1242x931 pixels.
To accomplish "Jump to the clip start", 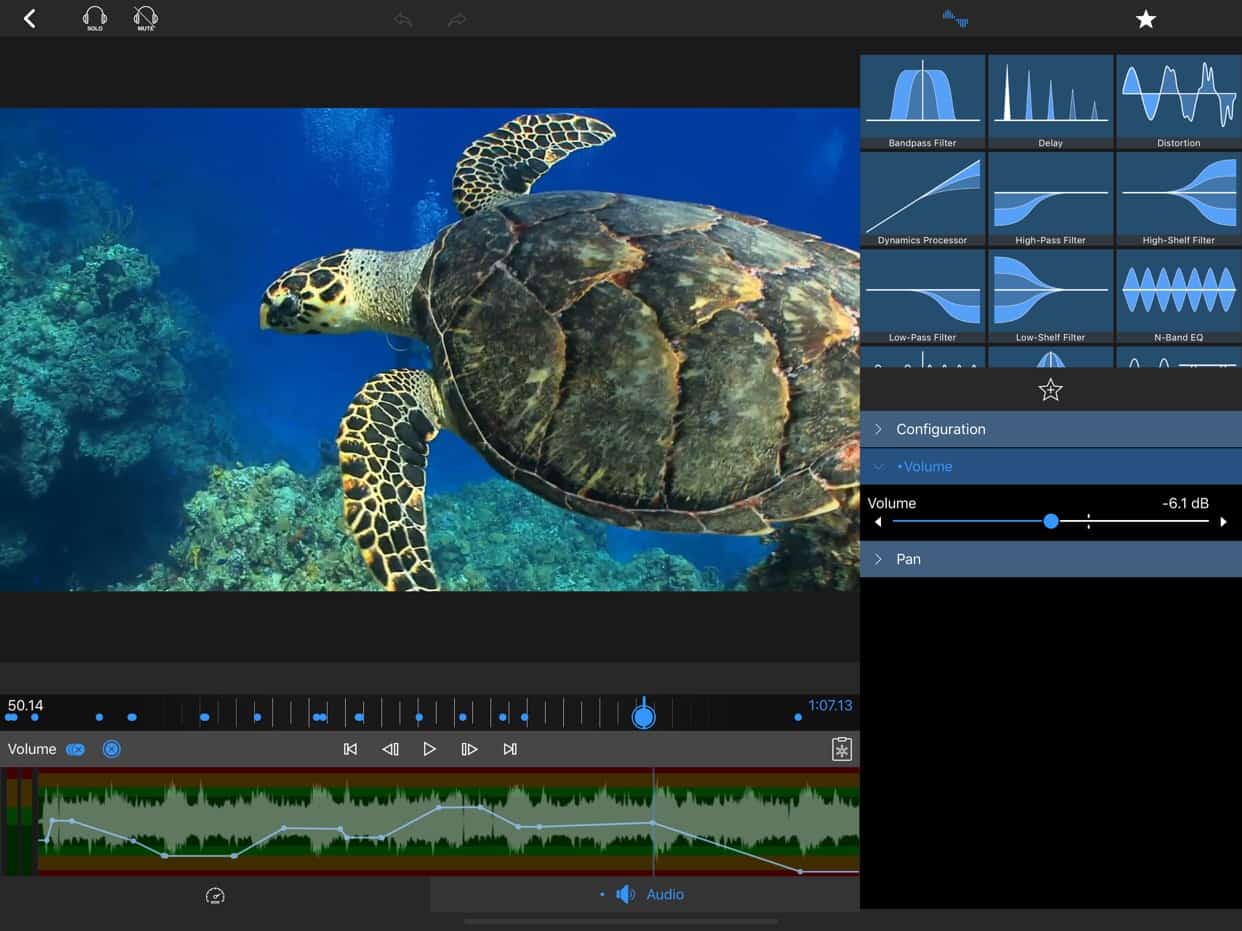I will coord(350,749).
